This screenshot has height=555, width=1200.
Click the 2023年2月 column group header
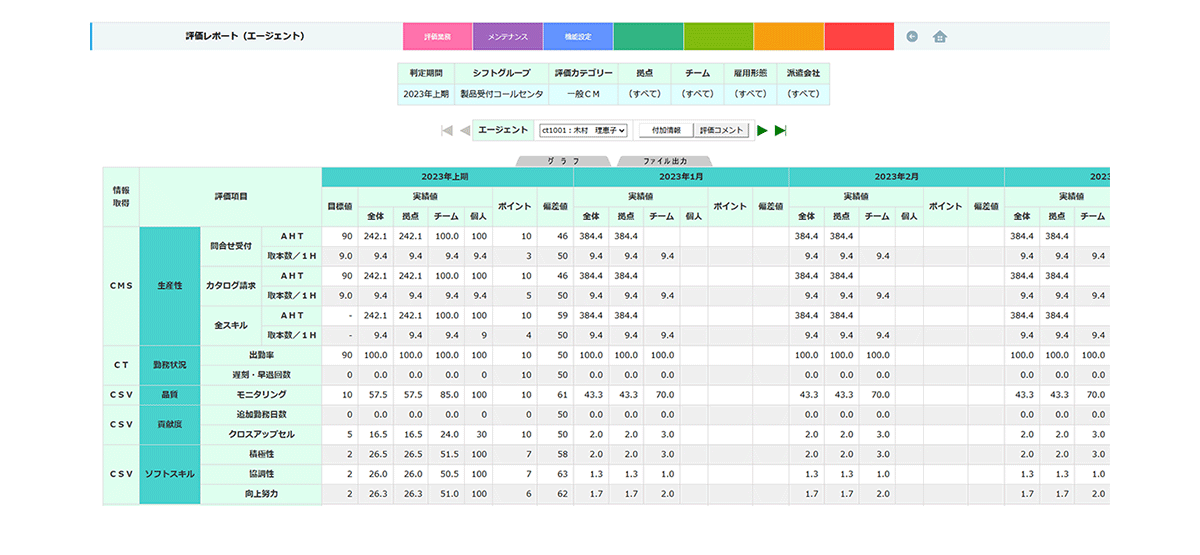click(897, 176)
